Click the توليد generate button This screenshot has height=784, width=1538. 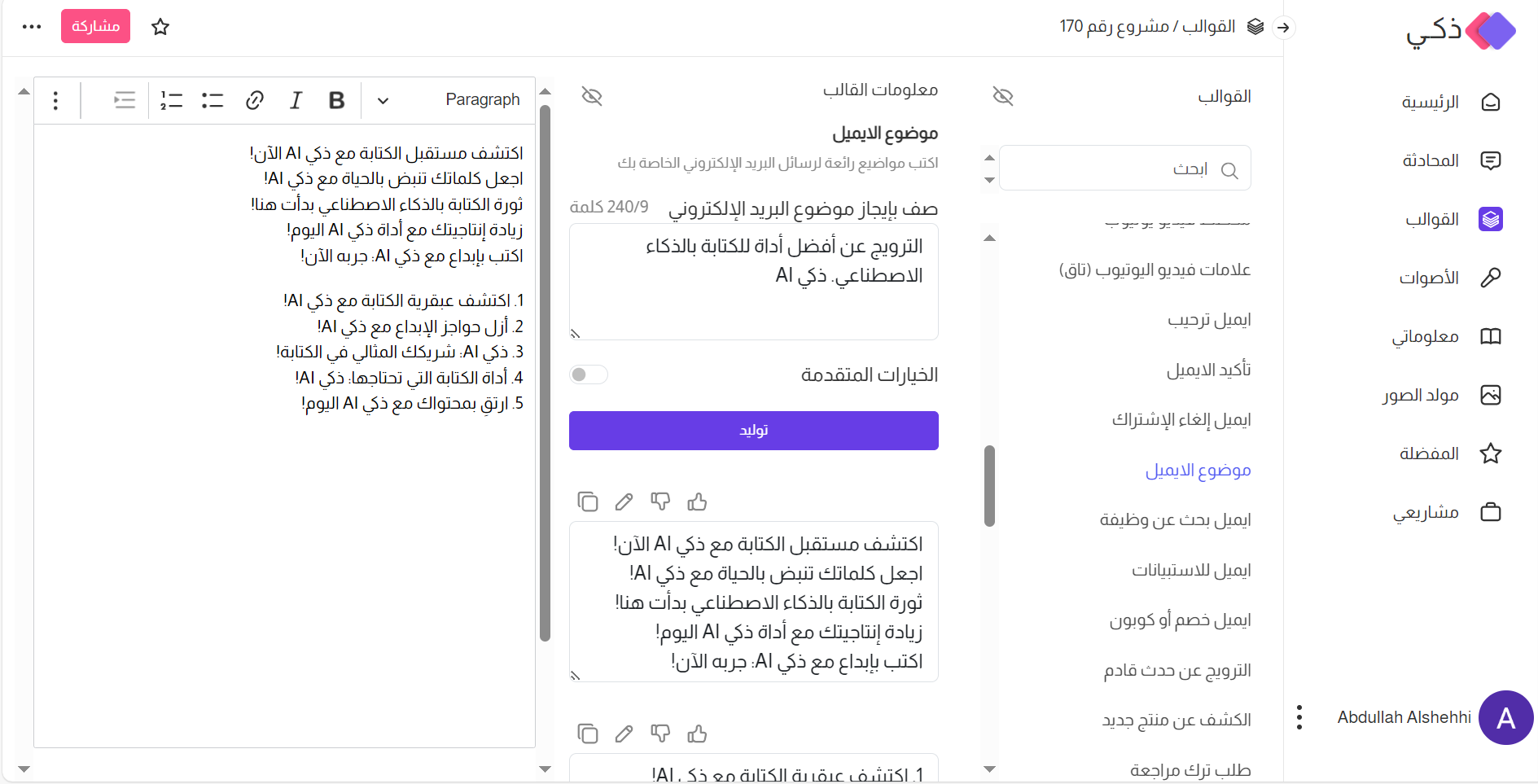pos(754,431)
